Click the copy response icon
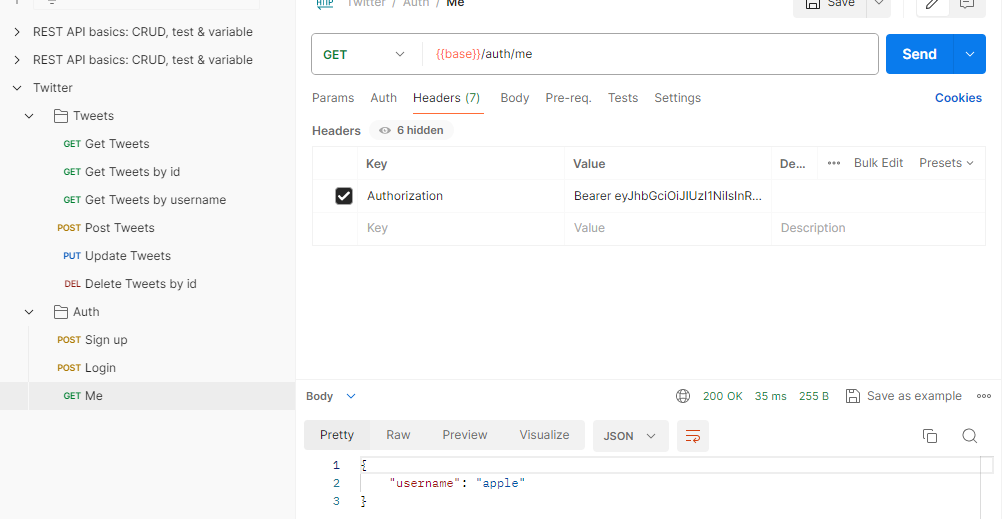1005x519 pixels. click(x=929, y=436)
